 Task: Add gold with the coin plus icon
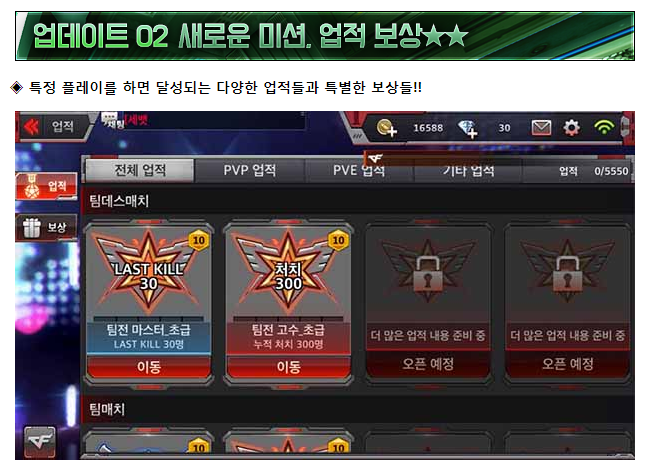point(386,128)
